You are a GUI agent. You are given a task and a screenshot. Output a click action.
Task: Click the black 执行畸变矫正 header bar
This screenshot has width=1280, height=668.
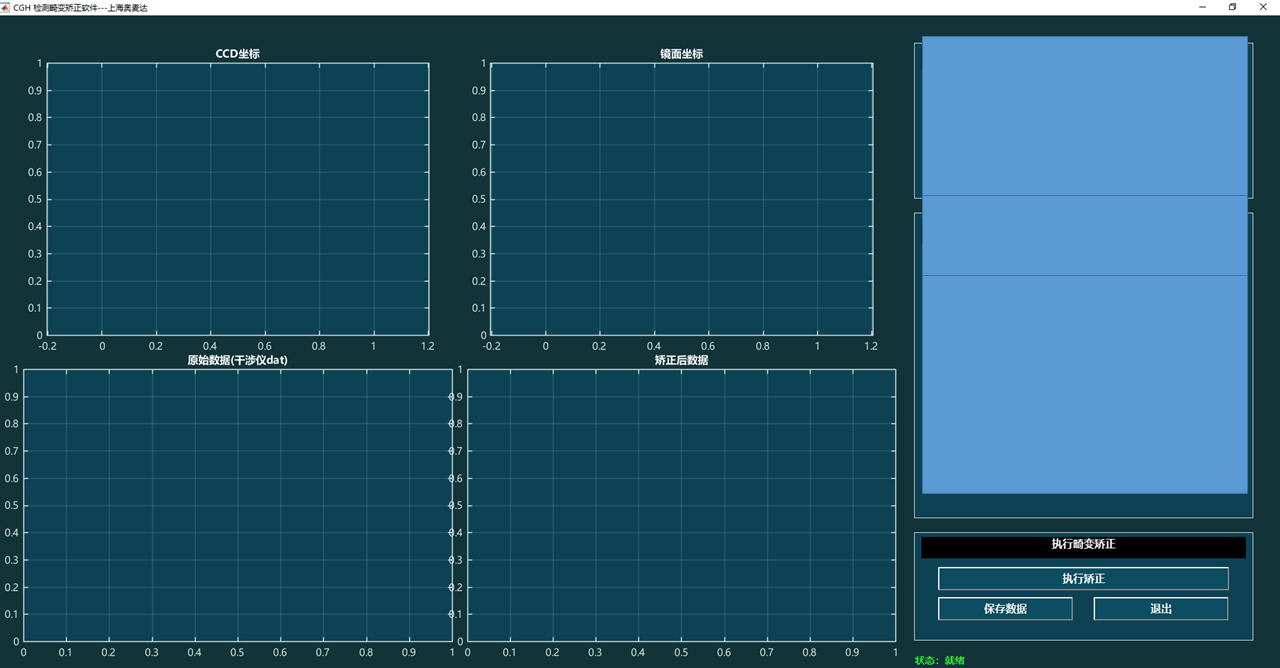coord(1083,545)
